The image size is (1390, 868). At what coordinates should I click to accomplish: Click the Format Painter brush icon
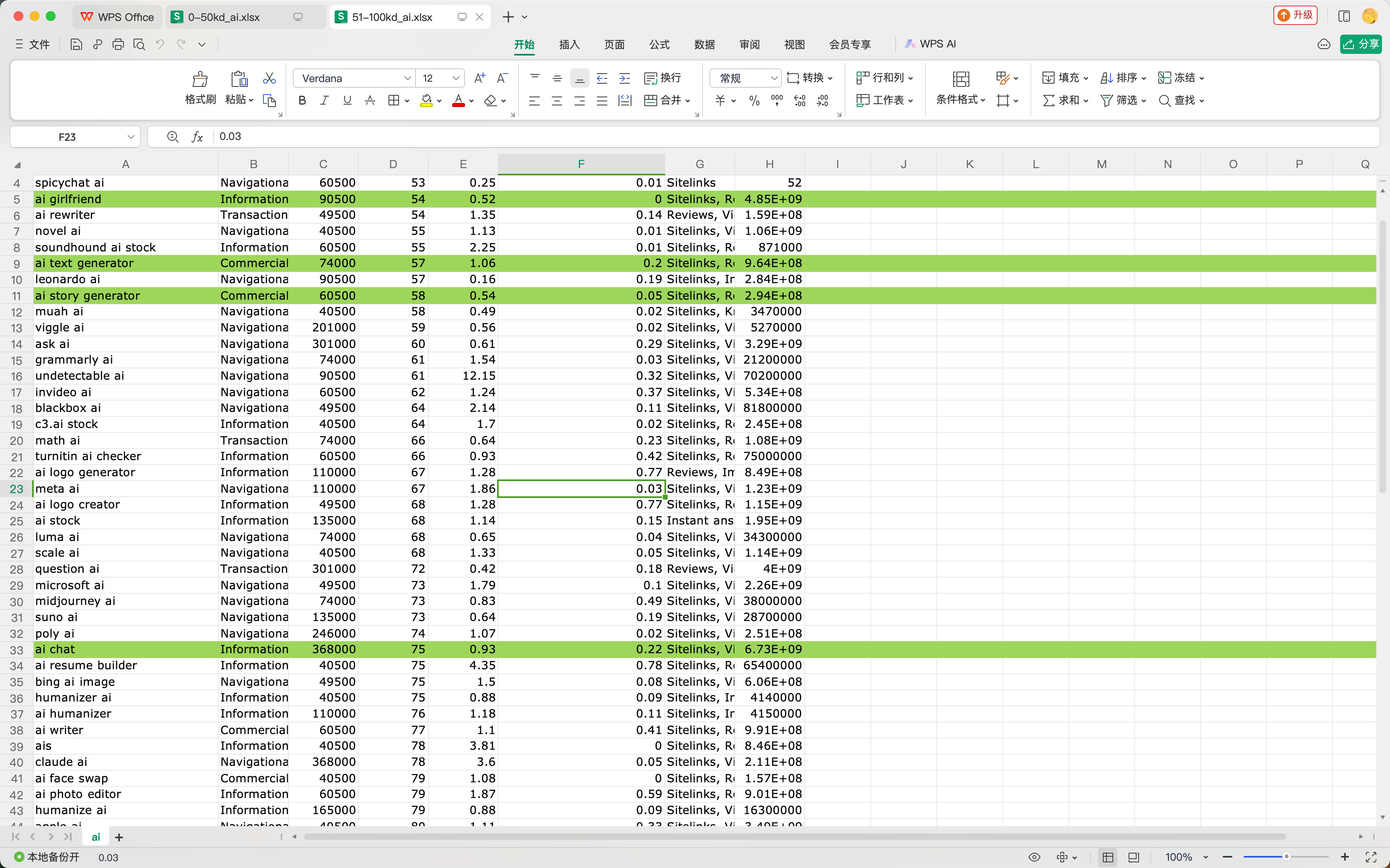(200, 79)
